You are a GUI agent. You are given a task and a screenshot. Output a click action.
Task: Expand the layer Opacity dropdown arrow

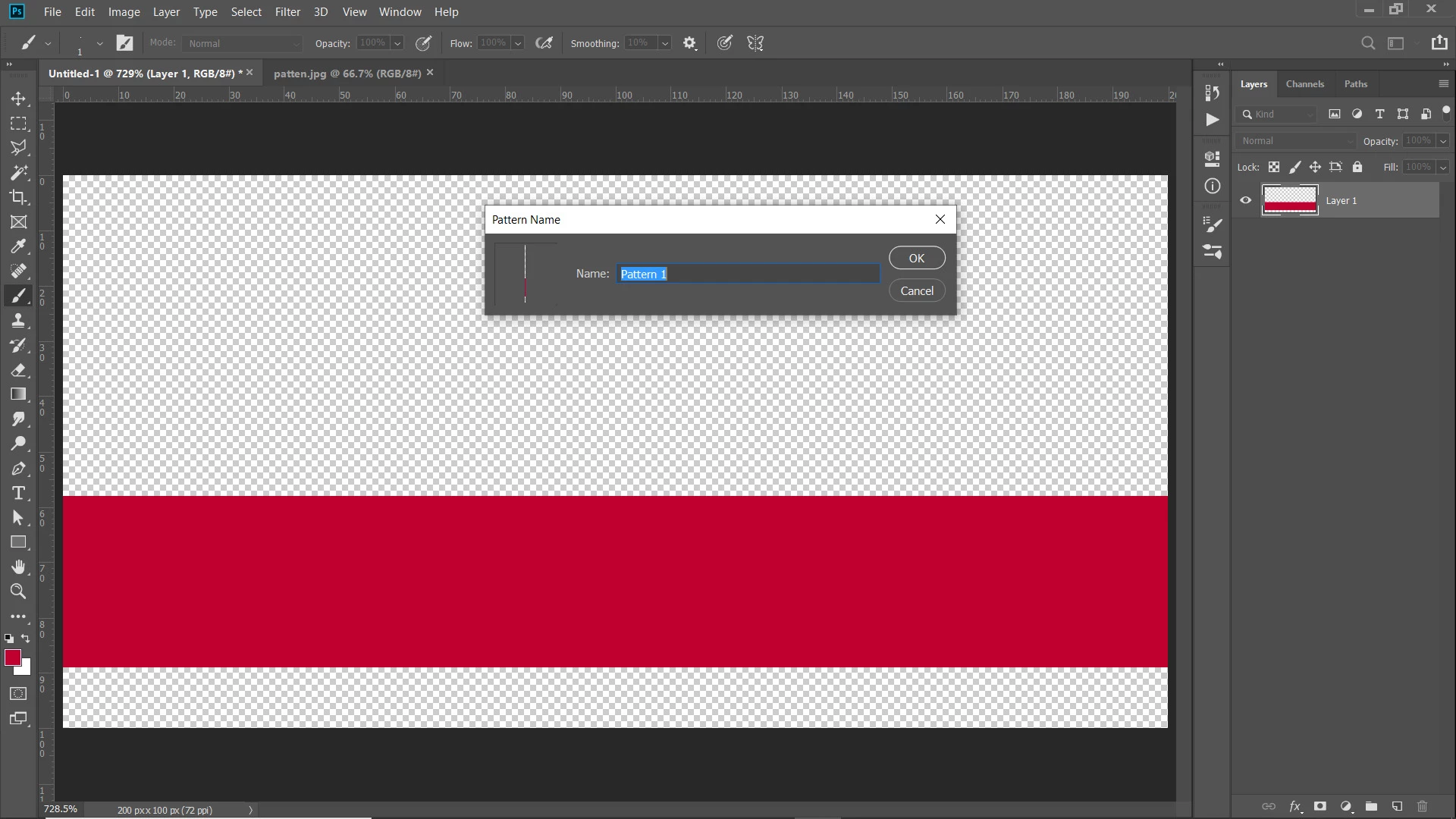1443,141
